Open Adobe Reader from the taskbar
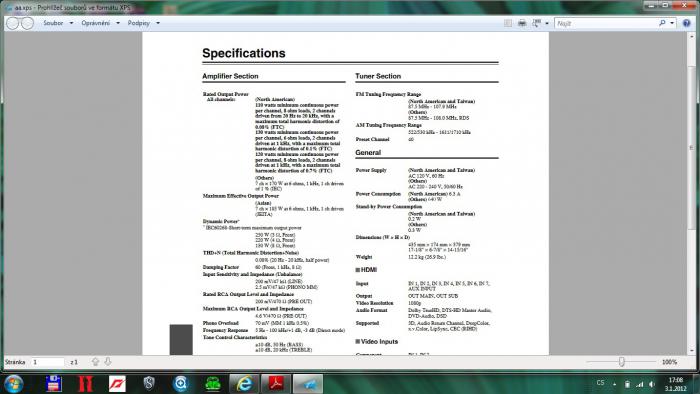 [x=276, y=383]
